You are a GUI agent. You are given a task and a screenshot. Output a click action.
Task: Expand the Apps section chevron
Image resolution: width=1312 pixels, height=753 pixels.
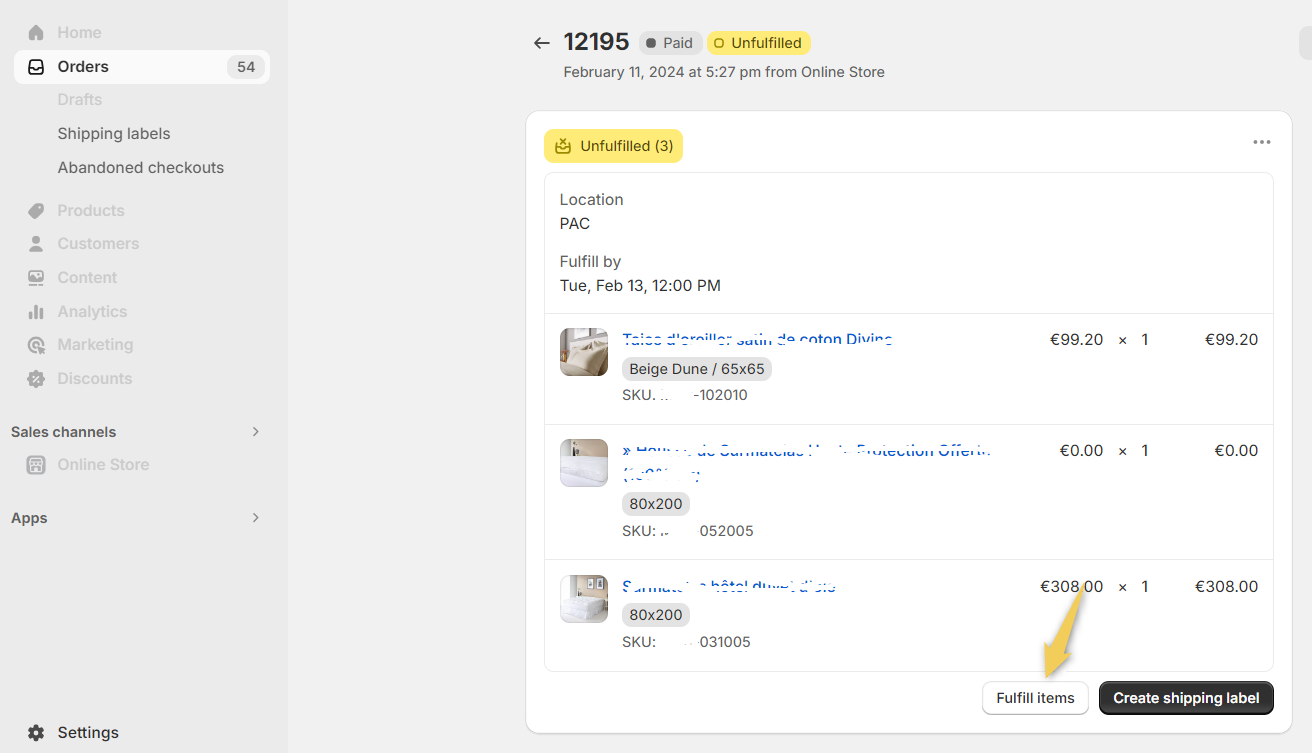tap(255, 518)
